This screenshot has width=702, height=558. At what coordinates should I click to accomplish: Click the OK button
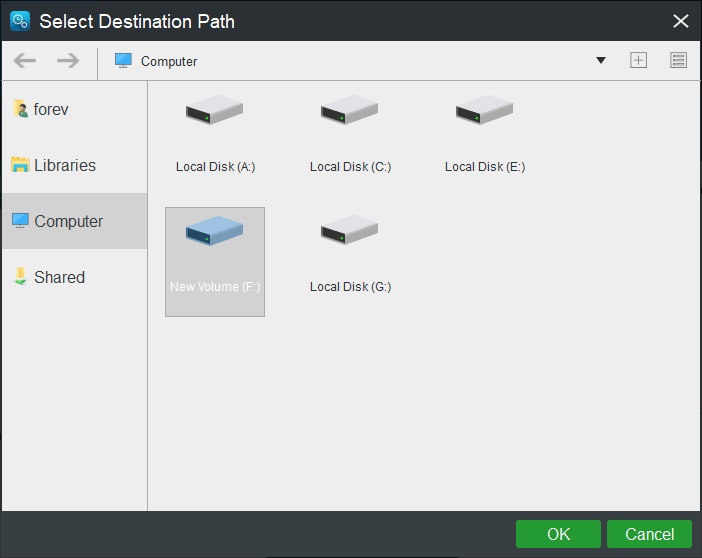point(558,534)
